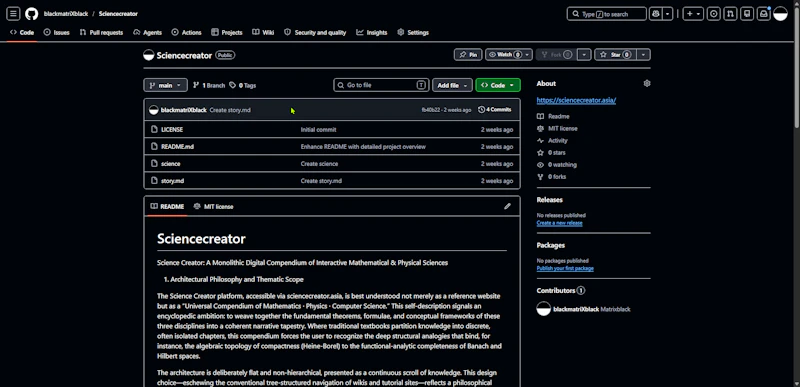Select the Code tab

click(22, 32)
